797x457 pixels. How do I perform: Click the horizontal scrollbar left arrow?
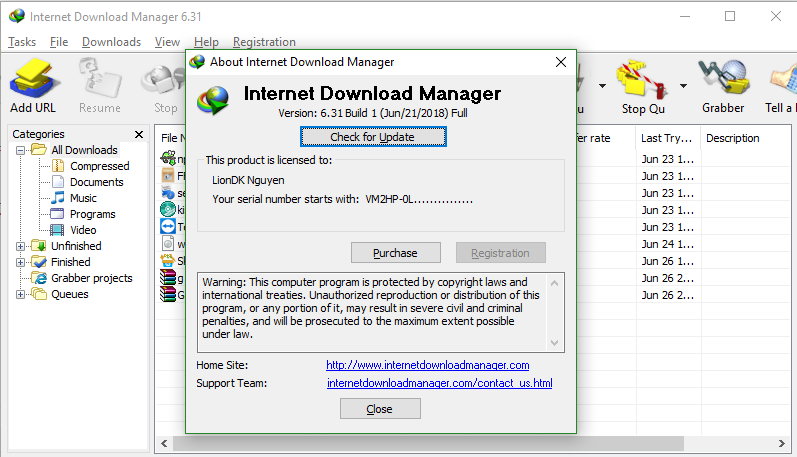point(164,443)
